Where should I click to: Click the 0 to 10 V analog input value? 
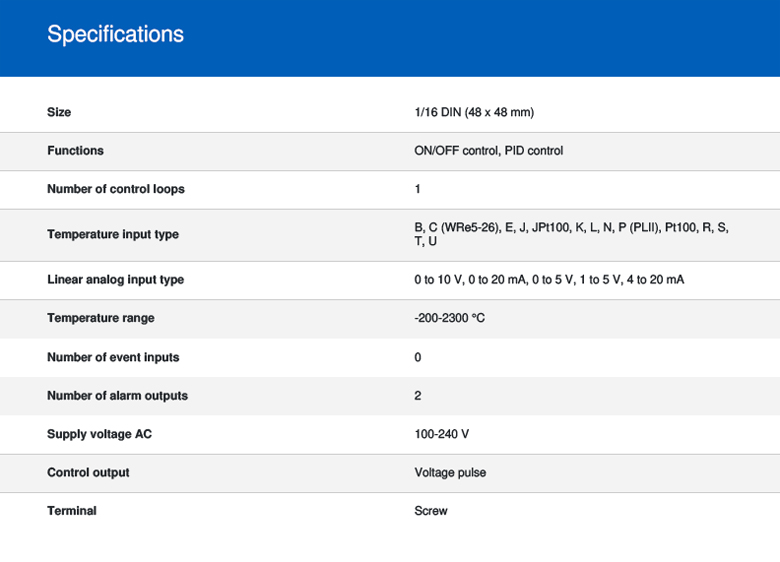click(548, 280)
